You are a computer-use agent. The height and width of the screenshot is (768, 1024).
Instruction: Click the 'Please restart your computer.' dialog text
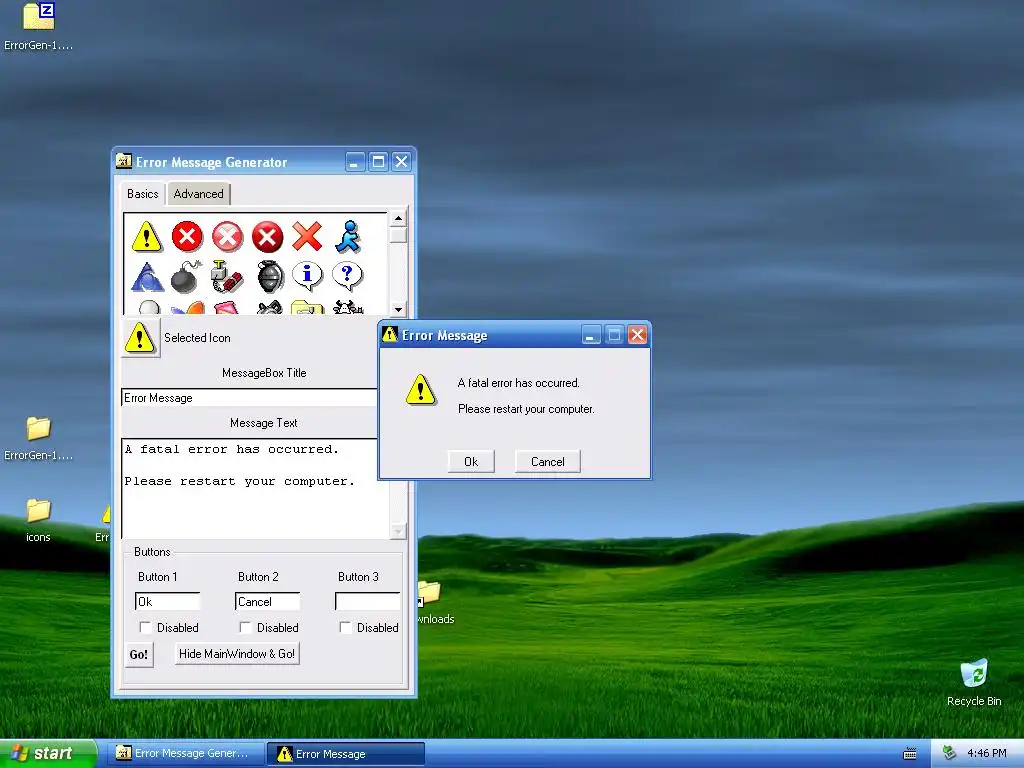[x=526, y=409]
